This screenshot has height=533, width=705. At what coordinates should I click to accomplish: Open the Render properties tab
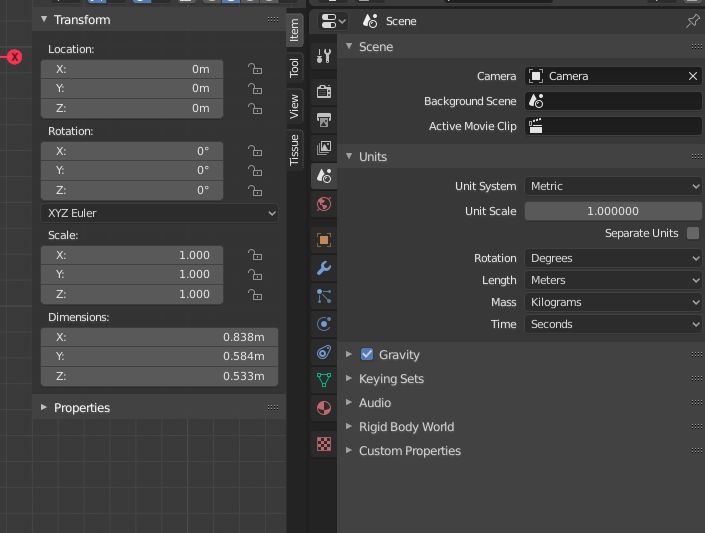pyautogui.click(x=324, y=92)
